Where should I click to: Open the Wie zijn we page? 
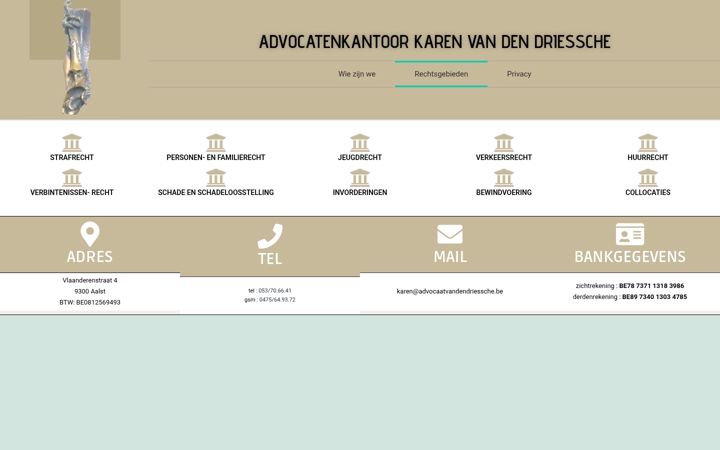click(357, 74)
